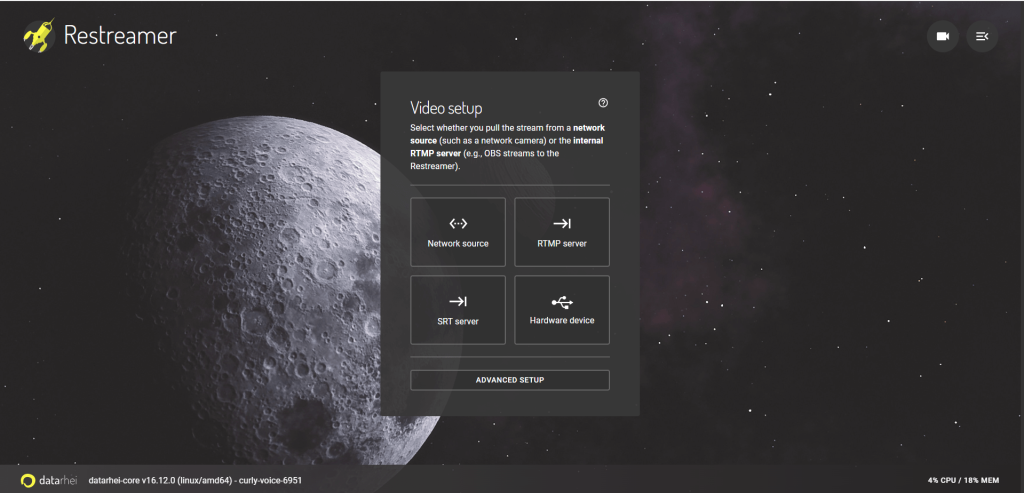Viewport: 1024px width, 493px height.
Task: Click the setup description paragraph text
Action: 508,148
